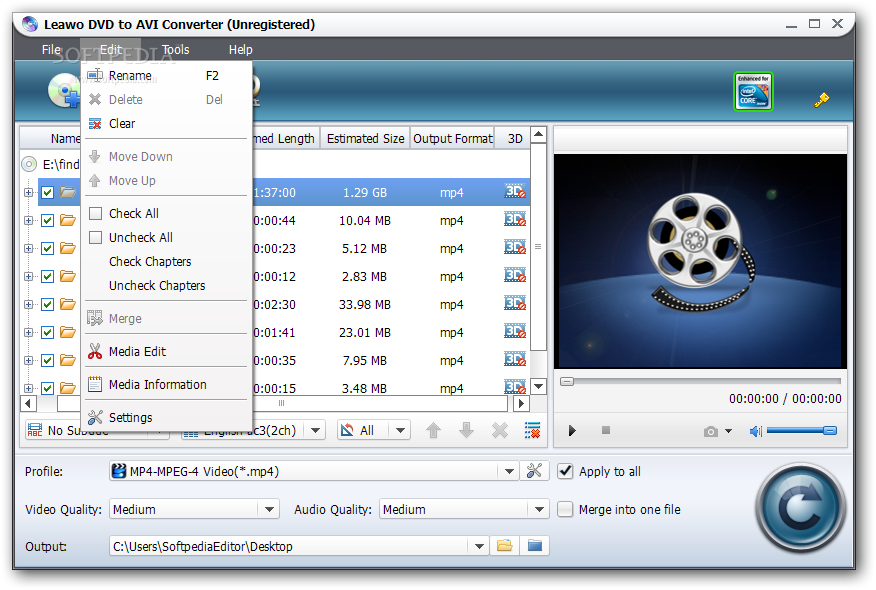This screenshot has height=590, width=876.
Task: Click the golden key register icon
Action: 821,100
